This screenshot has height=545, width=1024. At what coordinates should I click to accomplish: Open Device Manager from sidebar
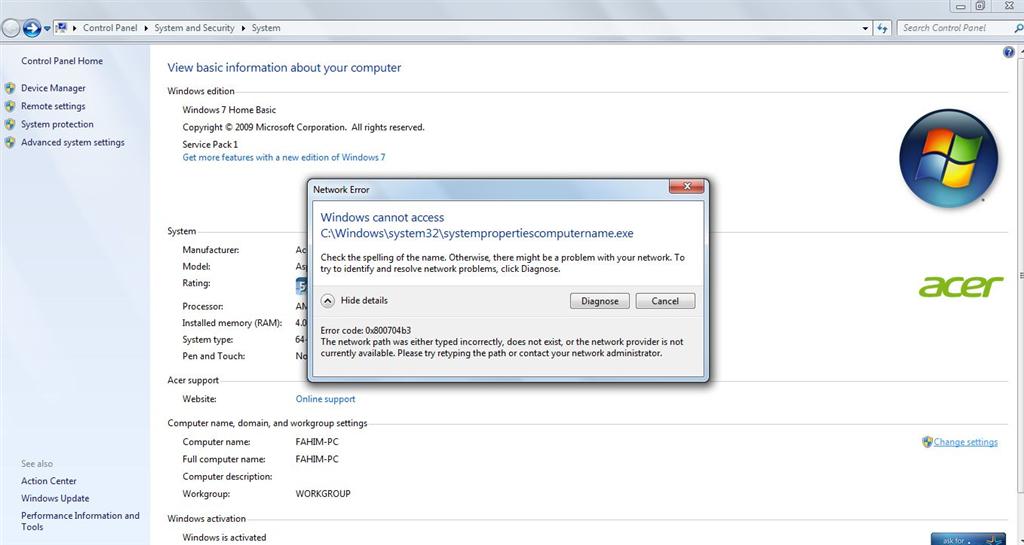point(53,88)
